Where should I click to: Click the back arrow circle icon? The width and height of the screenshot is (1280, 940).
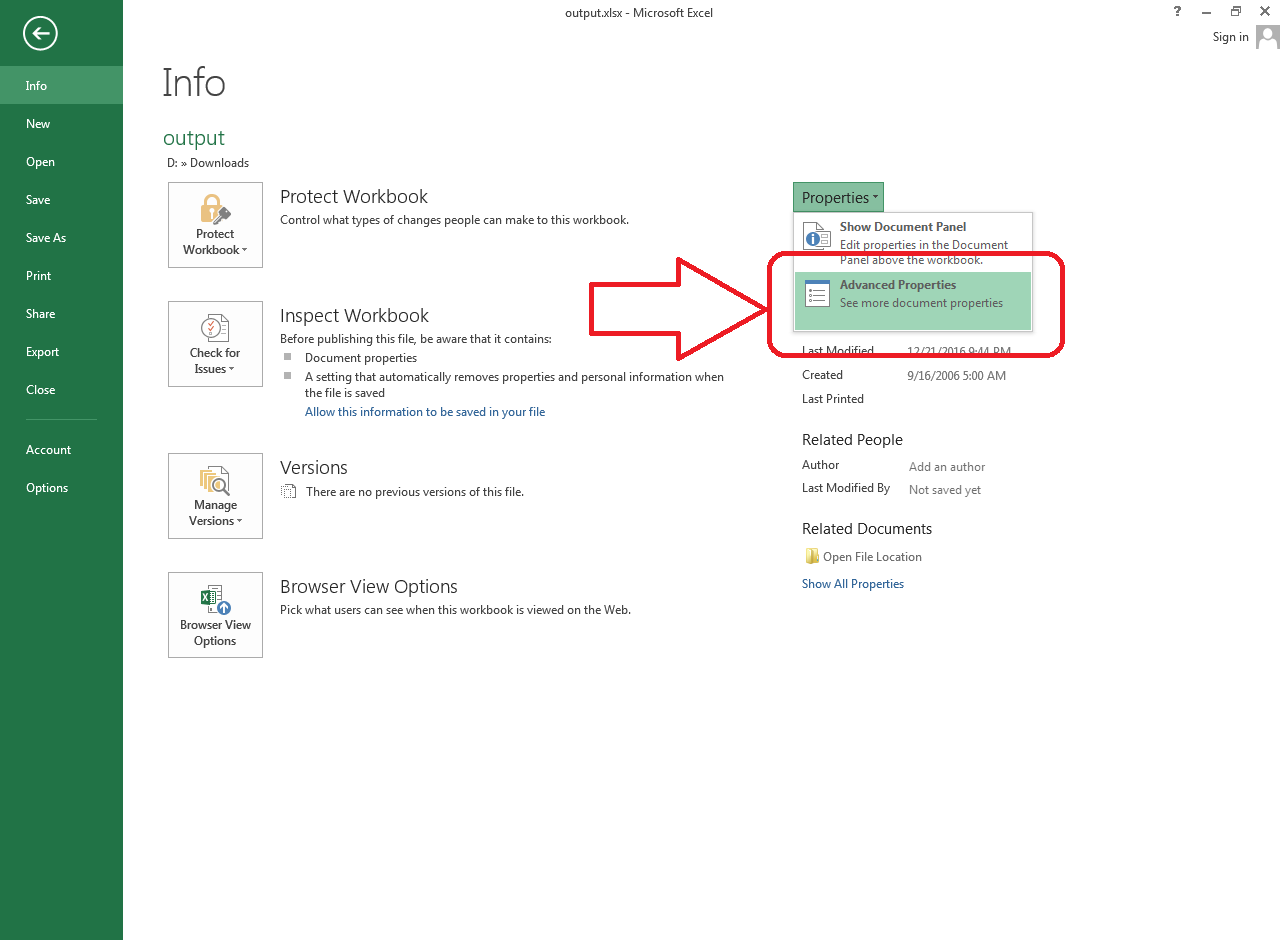40,34
